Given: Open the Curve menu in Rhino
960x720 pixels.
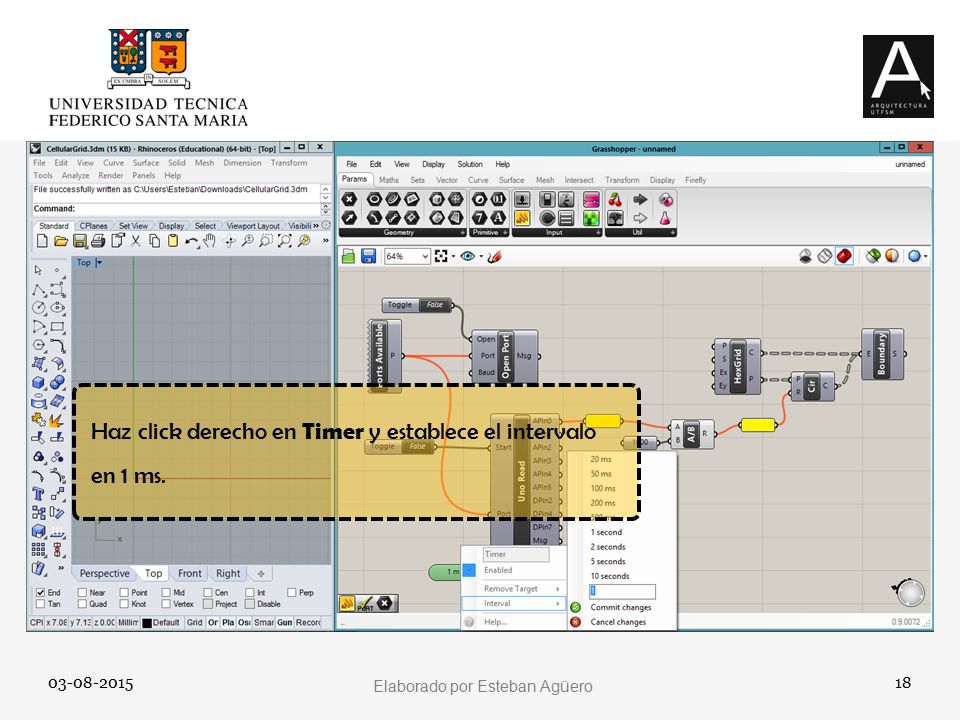Looking at the screenshot, I should (x=113, y=163).
